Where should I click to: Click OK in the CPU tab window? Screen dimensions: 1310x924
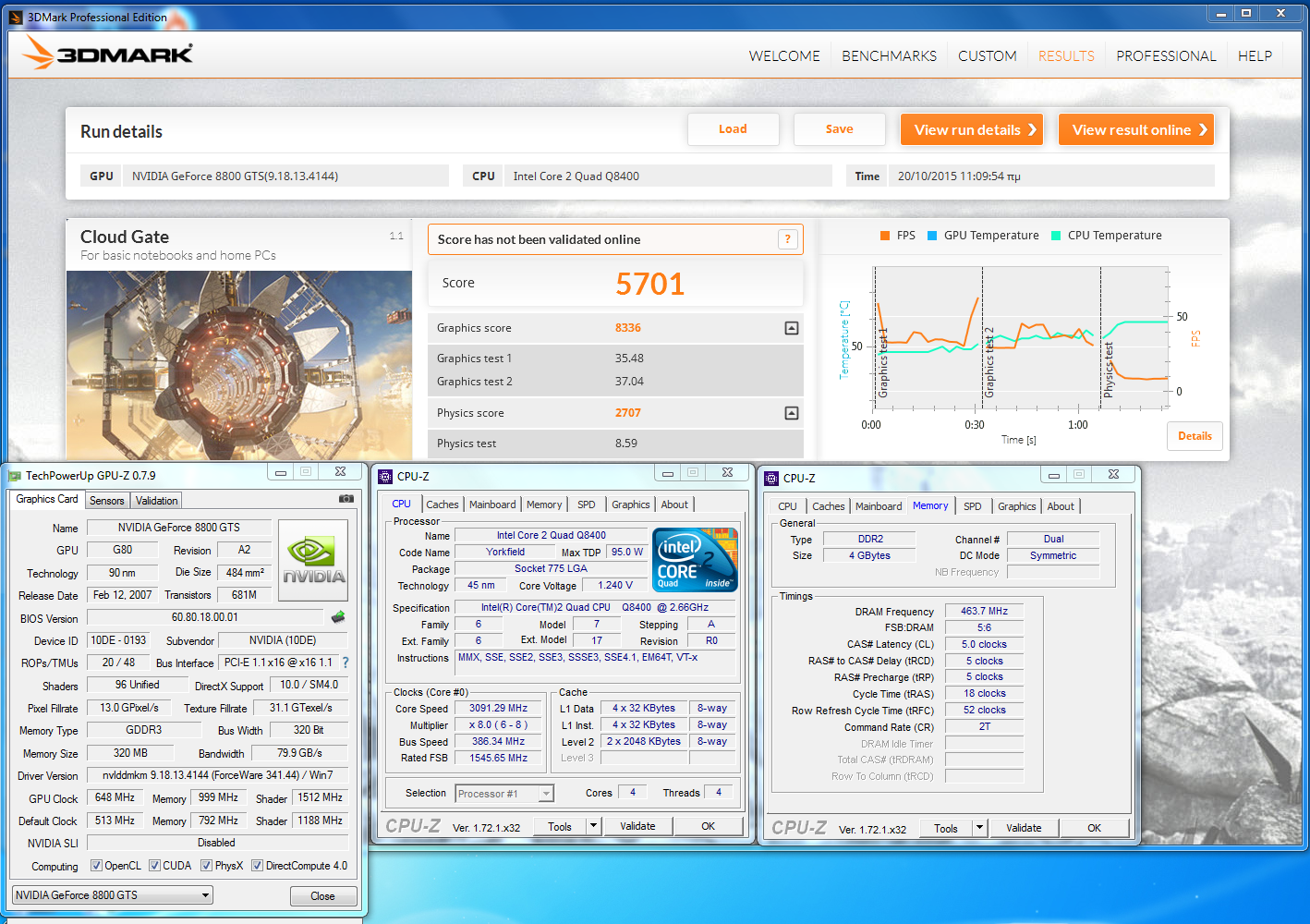708,826
